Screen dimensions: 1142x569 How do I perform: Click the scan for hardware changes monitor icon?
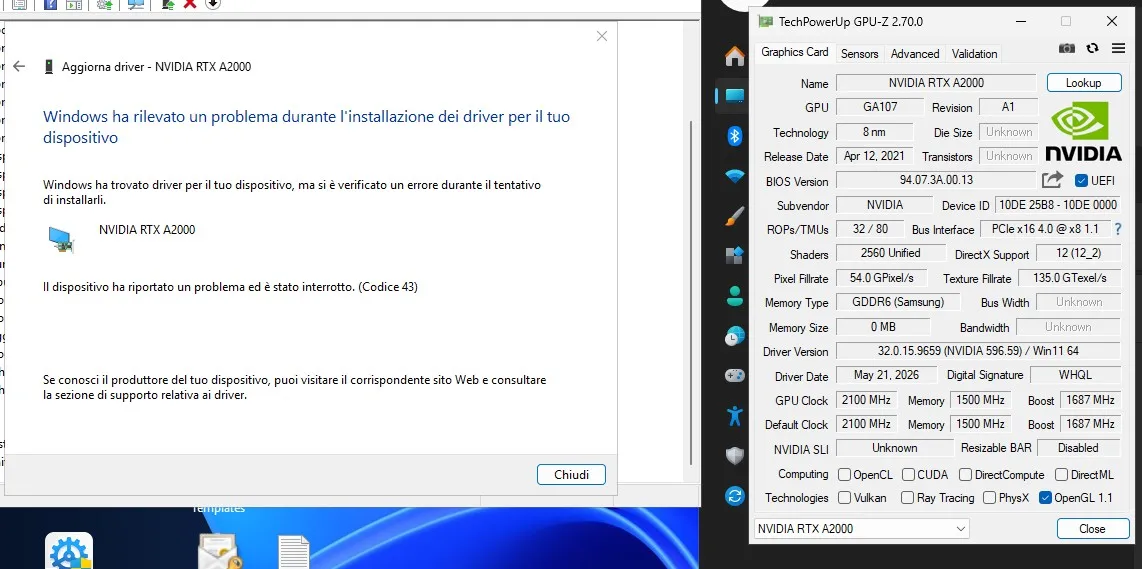[x=135, y=4]
